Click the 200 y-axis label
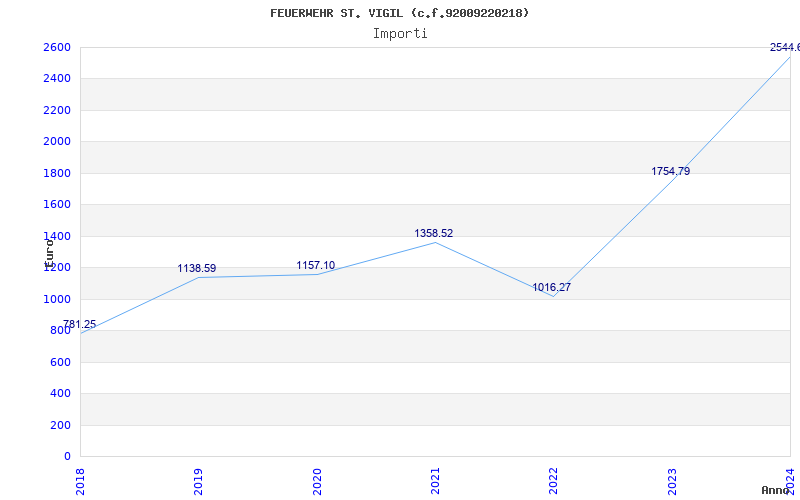The height and width of the screenshot is (500, 800). (x=60, y=426)
